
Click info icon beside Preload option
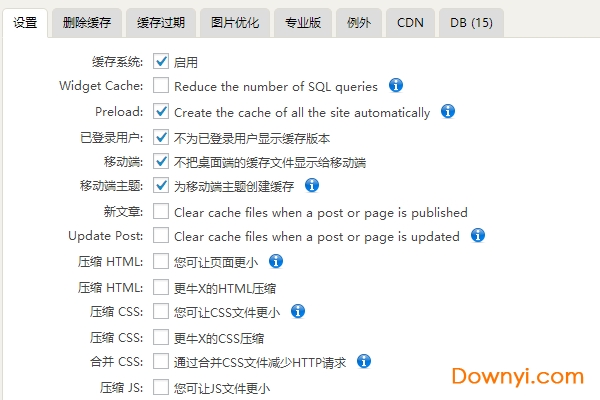tap(448, 111)
